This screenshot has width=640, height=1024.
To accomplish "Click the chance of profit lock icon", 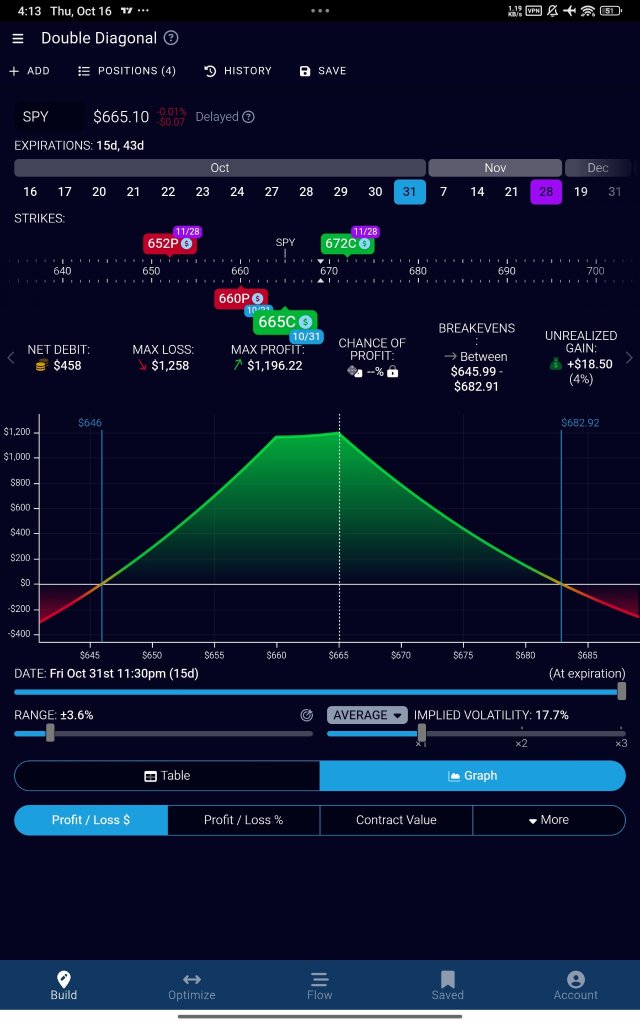I will click(392, 372).
